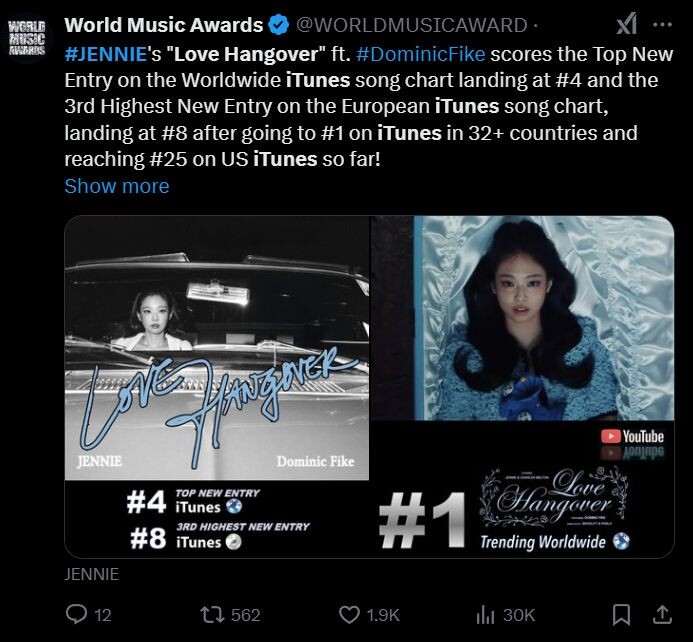Like the tweet with heart icon

tap(349, 615)
